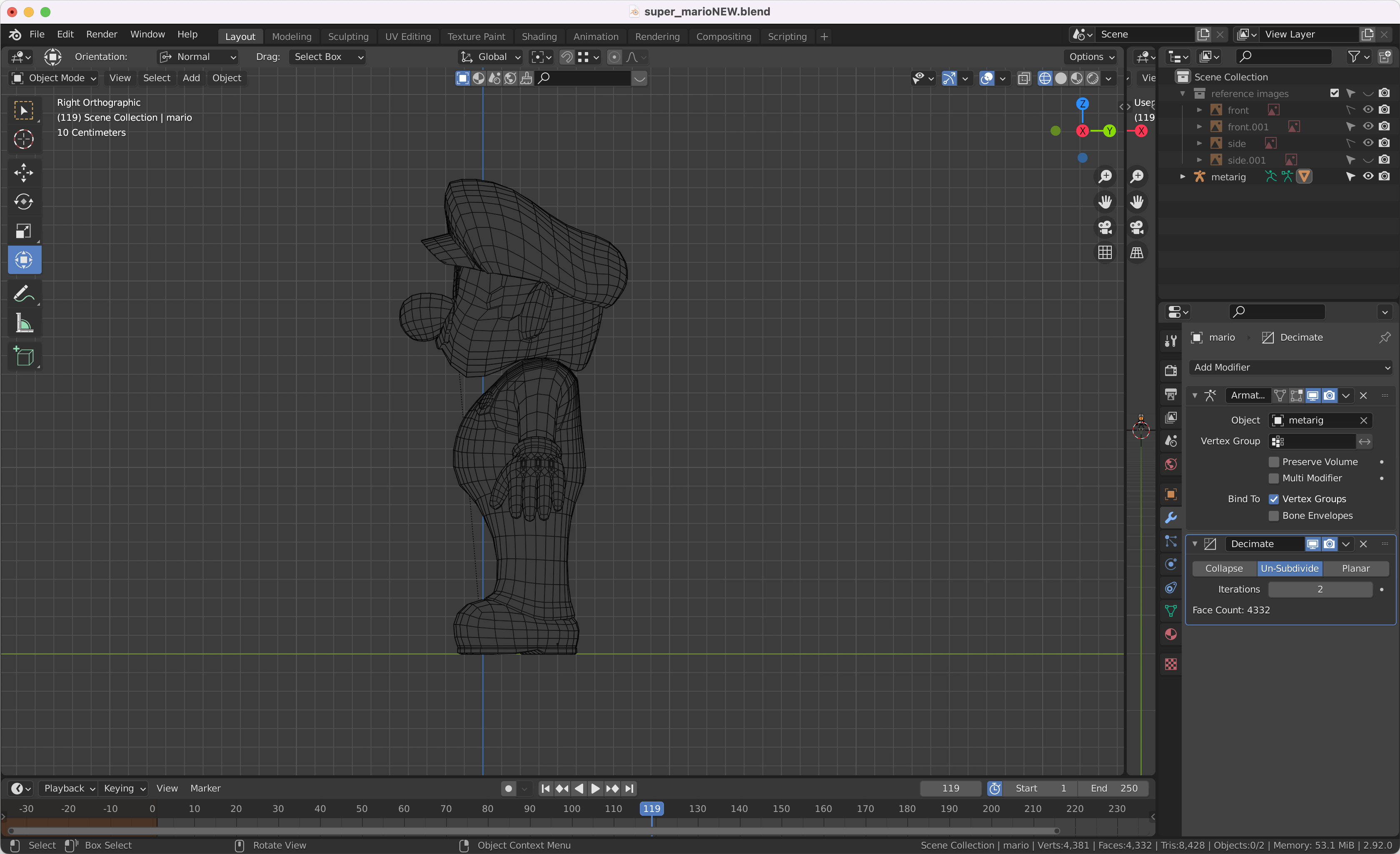The width and height of the screenshot is (1400, 854).
Task: Switch to the Sculpting workspace tab
Action: coord(348,37)
